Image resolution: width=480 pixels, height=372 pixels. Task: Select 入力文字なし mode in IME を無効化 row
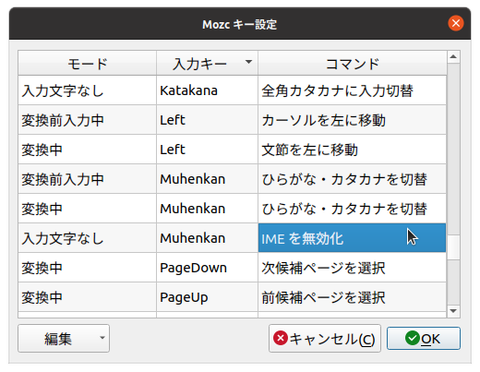87,238
